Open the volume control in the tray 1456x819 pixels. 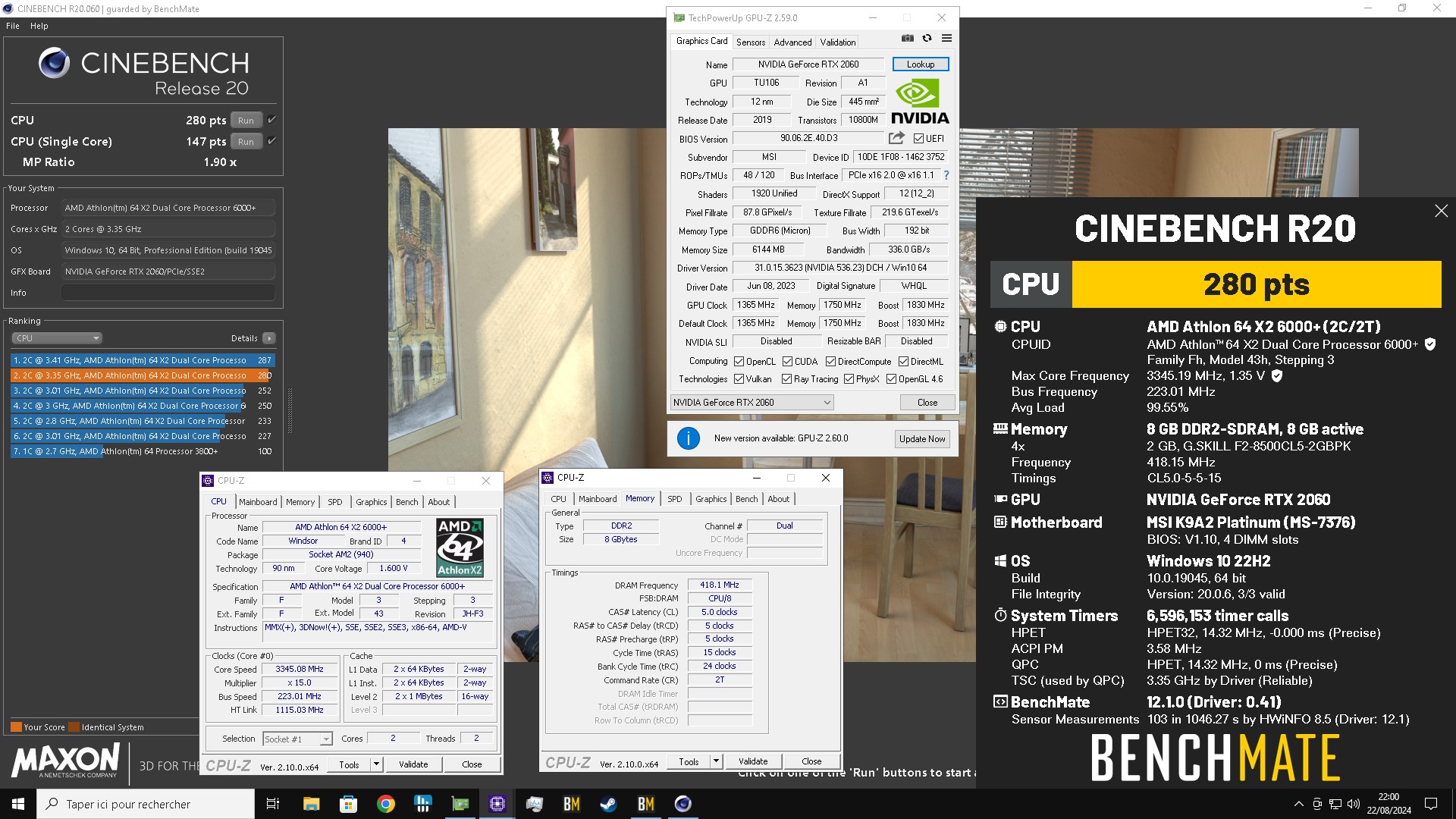[x=1353, y=804]
